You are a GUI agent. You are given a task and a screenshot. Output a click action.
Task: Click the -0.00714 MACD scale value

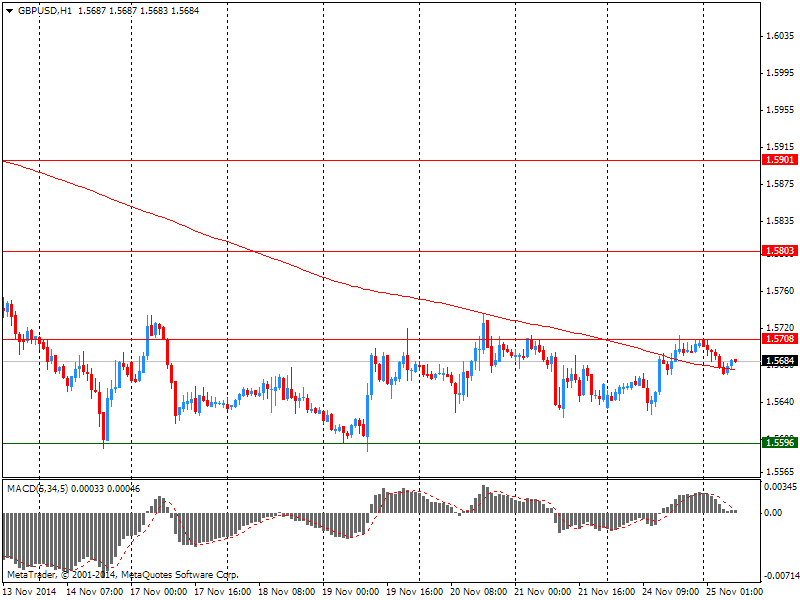coord(780,576)
